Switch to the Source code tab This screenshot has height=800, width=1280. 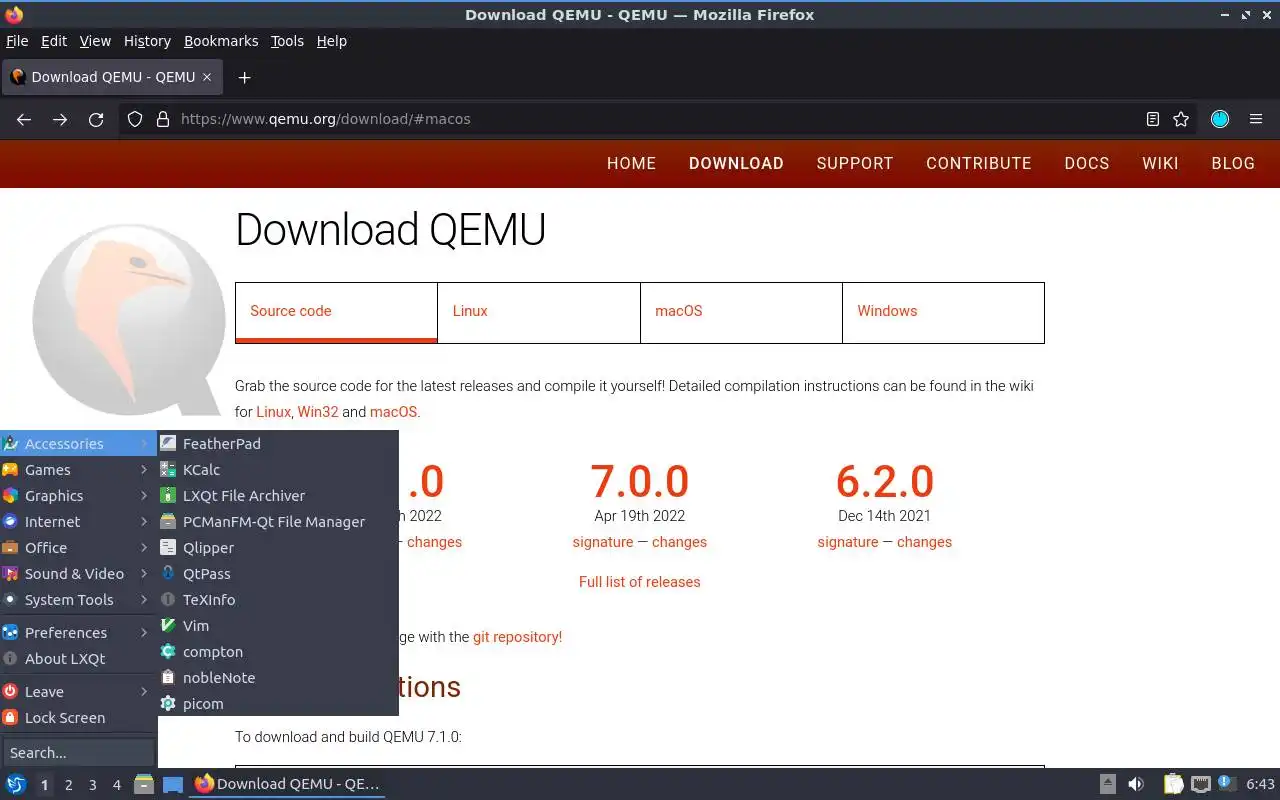(x=336, y=312)
